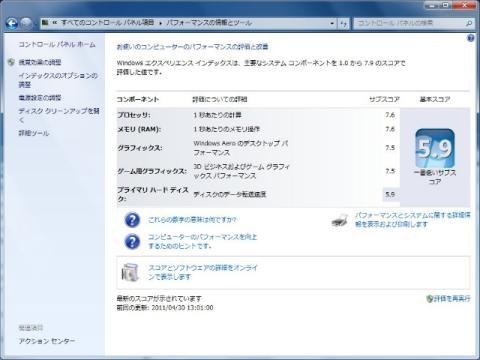The width and height of the screenshot is (480, 360).
Task: Click ディスクのデータ転送速度 description
Action: tap(230, 194)
